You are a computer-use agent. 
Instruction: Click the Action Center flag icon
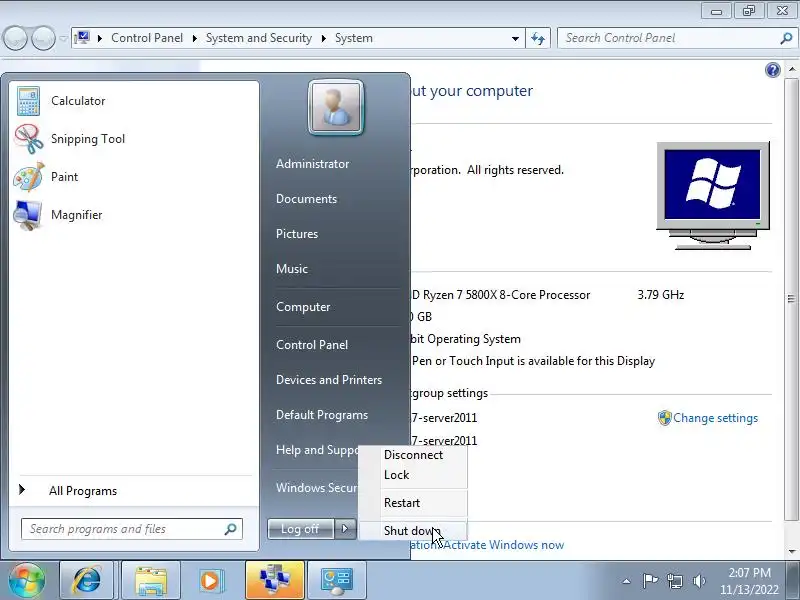pyautogui.click(x=650, y=581)
